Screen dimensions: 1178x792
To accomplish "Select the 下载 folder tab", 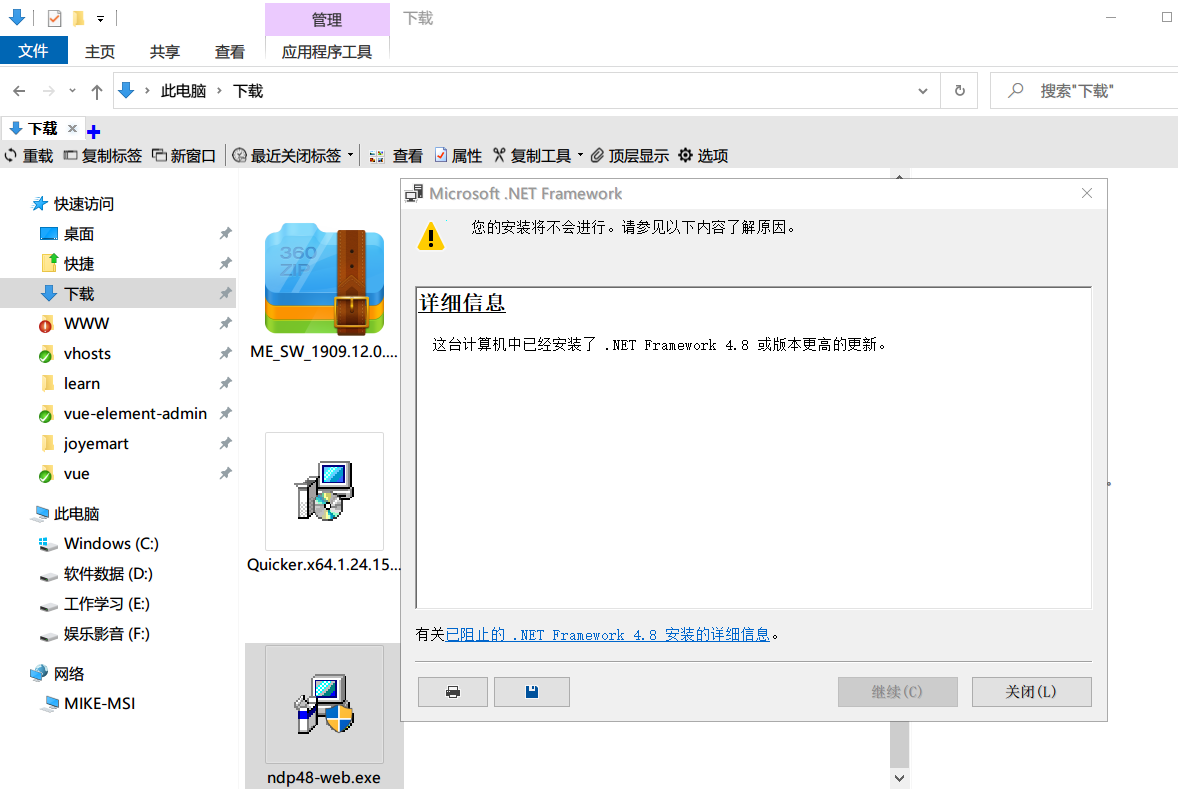I will tap(43, 128).
